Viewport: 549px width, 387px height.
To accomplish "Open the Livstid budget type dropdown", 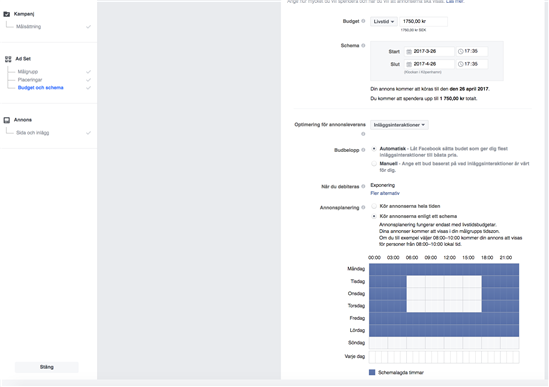I will pos(383,22).
